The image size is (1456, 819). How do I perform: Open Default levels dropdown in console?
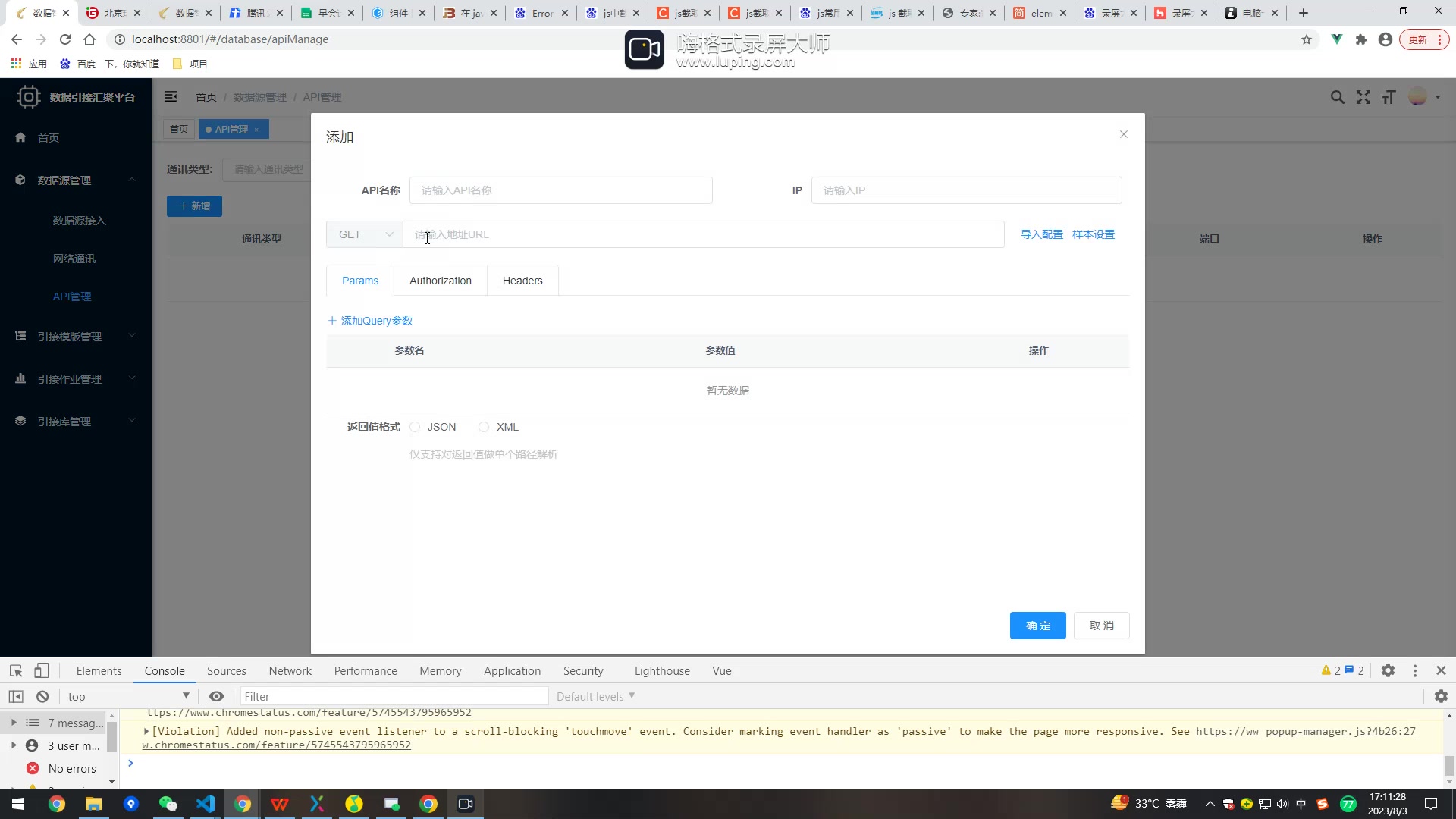[x=595, y=697]
